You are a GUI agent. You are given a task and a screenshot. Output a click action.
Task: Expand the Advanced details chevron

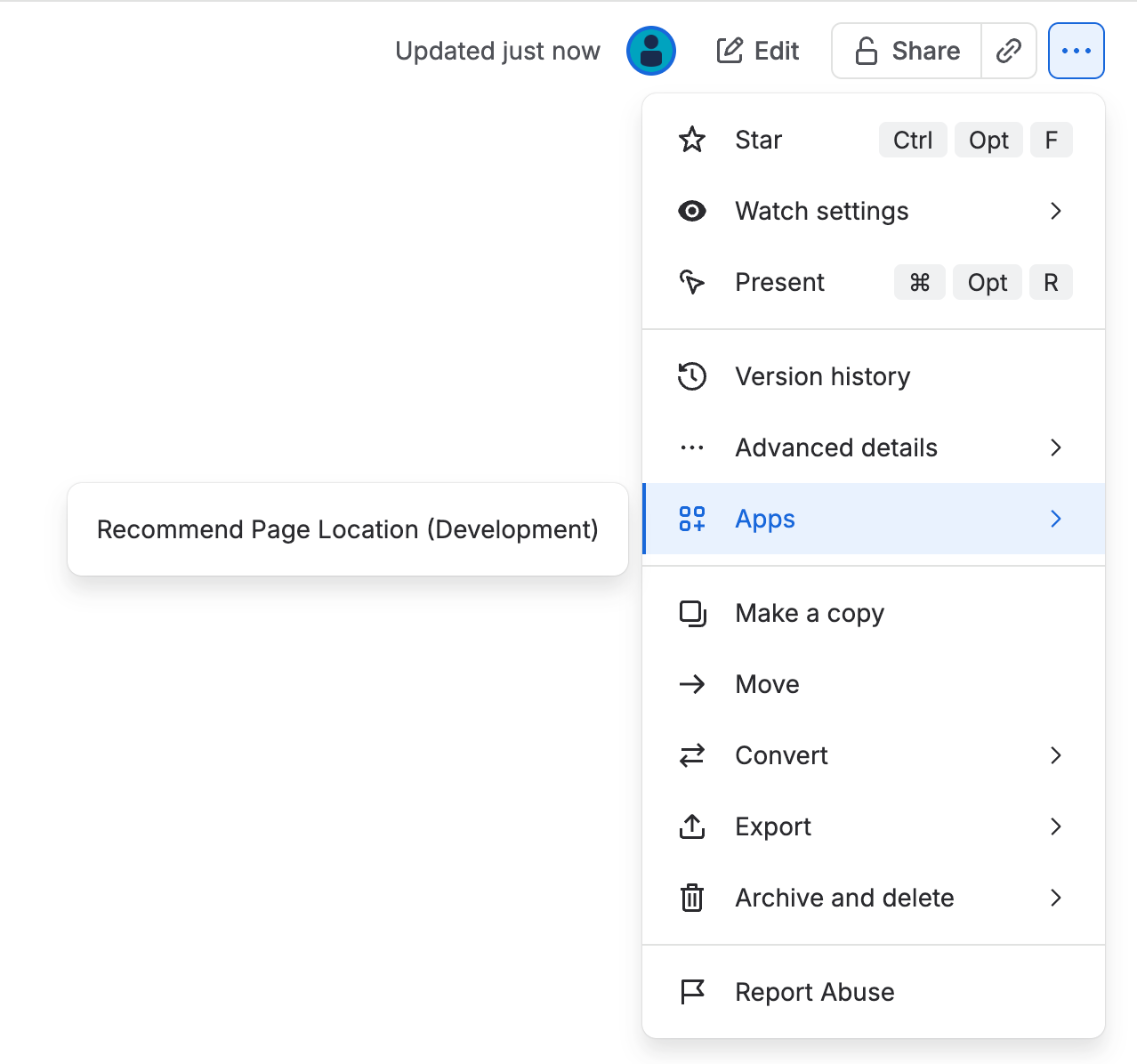point(1056,448)
